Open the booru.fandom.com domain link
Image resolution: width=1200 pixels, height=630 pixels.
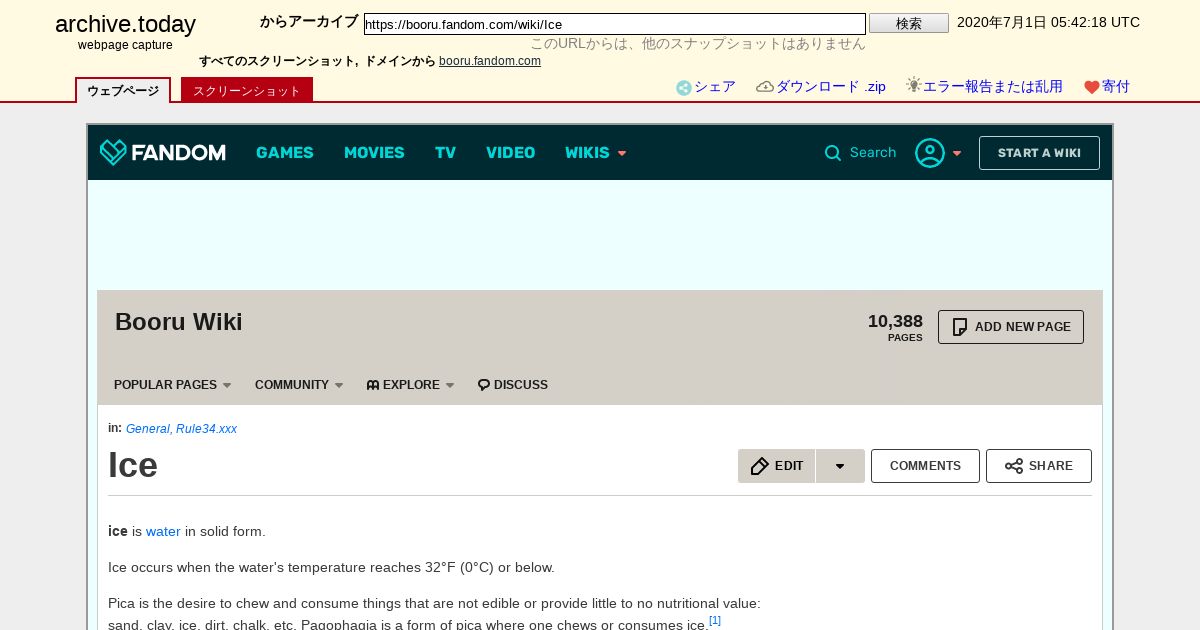click(x=490, y=61)
